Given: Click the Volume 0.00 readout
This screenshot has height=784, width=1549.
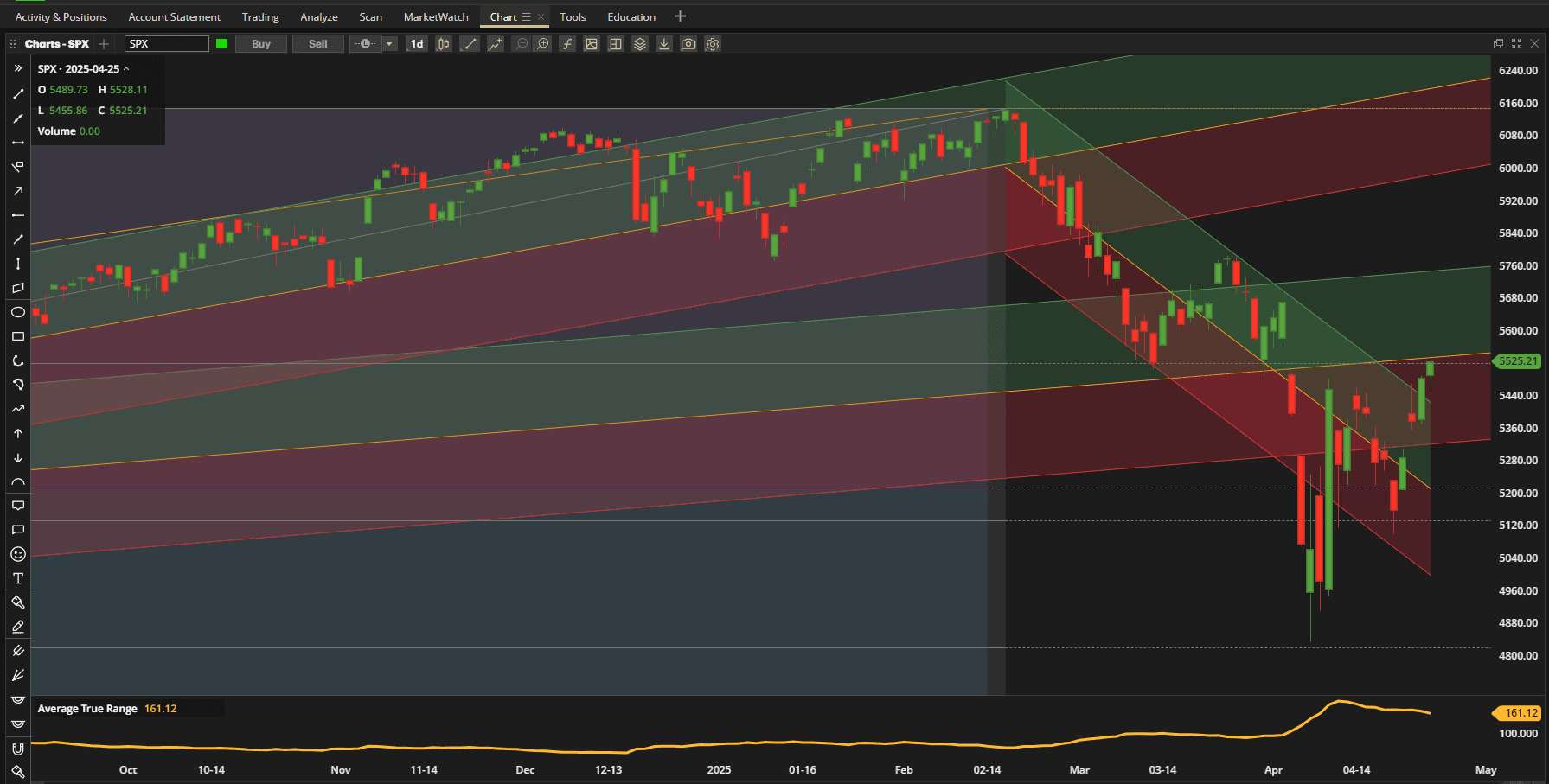Looking at the screenshot, I should [69, 131].
